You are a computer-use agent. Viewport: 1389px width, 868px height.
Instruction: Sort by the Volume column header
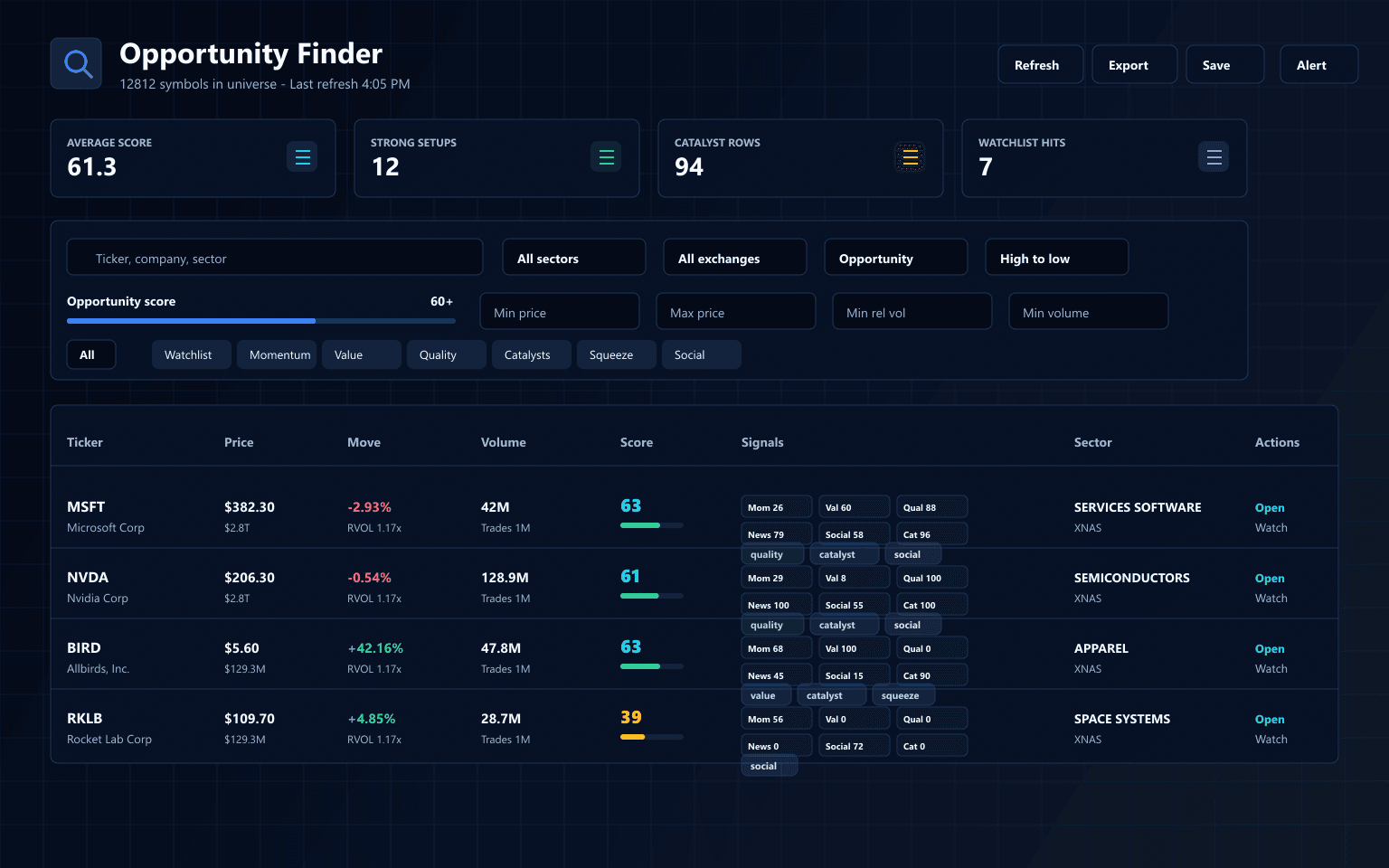(504, 442)
